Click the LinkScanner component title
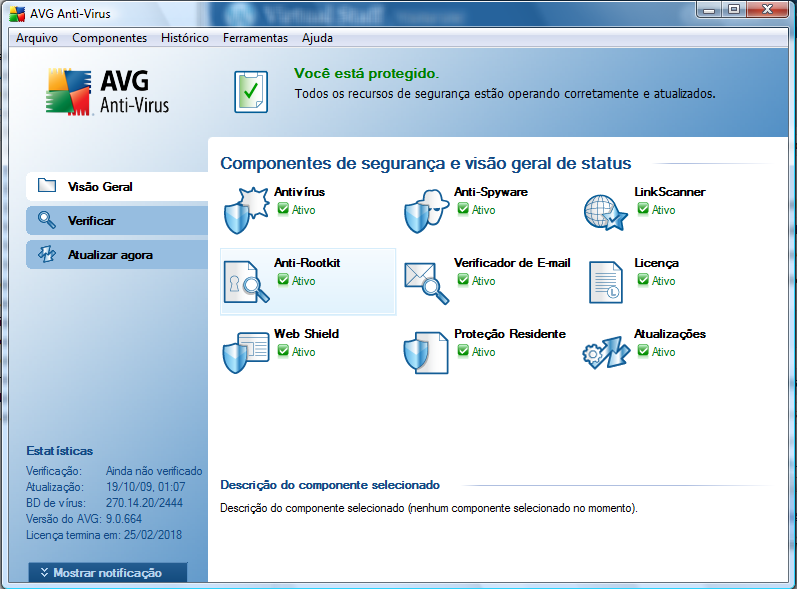 669,192
